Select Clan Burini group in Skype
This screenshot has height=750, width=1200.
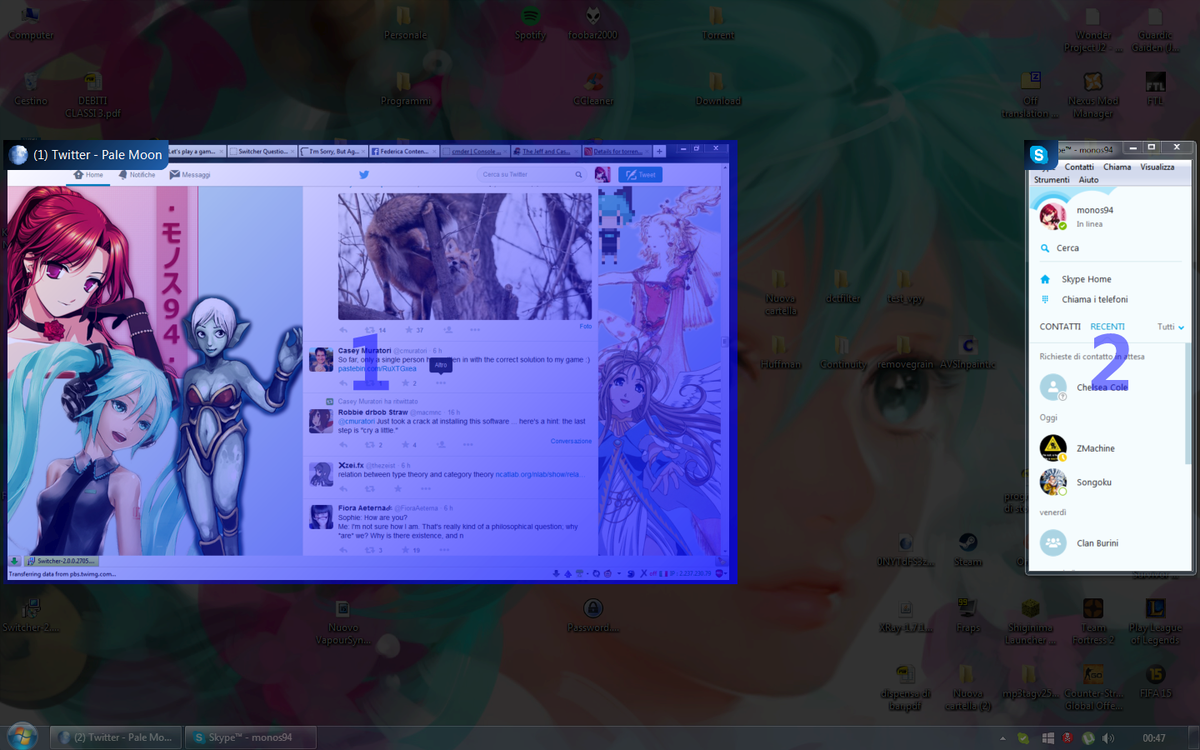point(1106,543)
